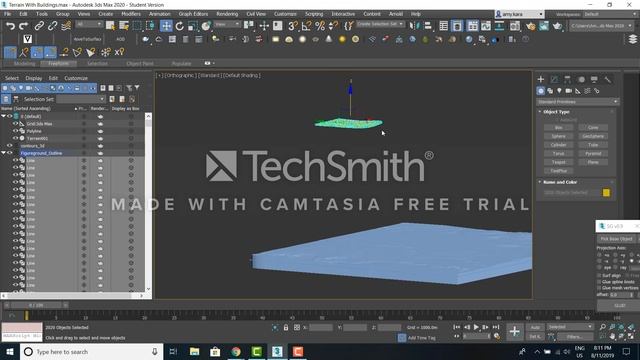Select the Bind to Space Warp tool
This screenshot has width=640, height=360.
[x=66, y=26]
